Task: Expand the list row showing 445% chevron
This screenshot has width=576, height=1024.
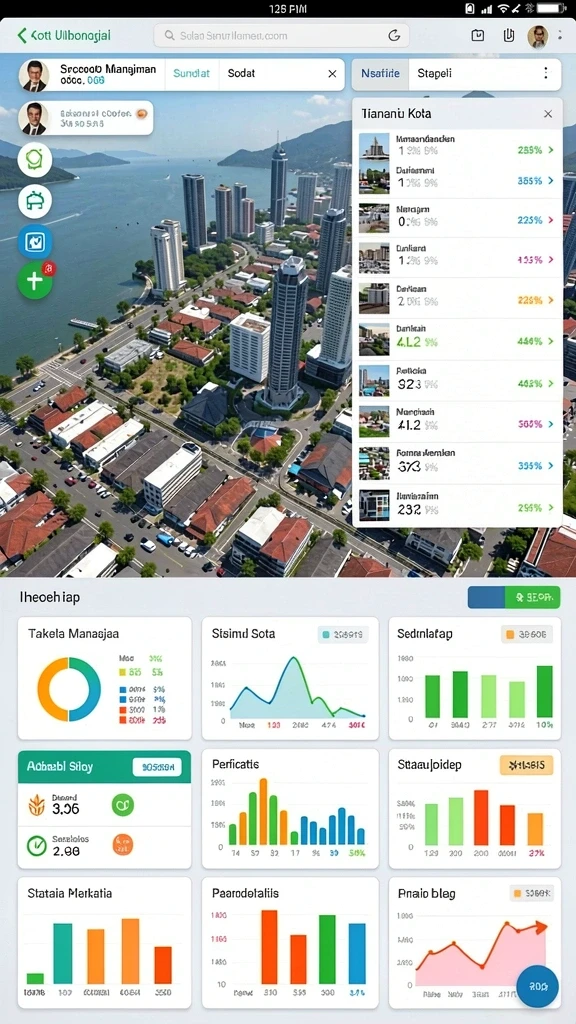Action: [x=551, y=341]
